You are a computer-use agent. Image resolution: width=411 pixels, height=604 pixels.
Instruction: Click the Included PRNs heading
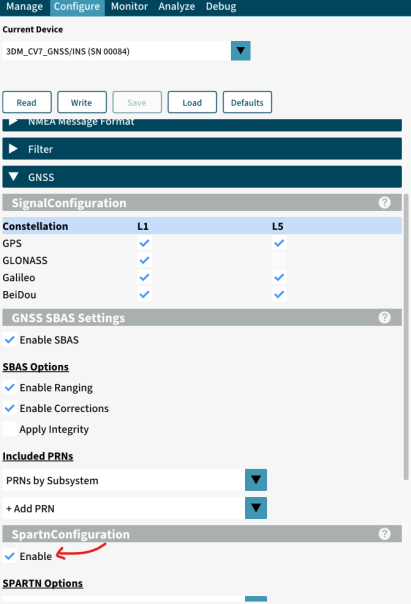tap(38, 456)
